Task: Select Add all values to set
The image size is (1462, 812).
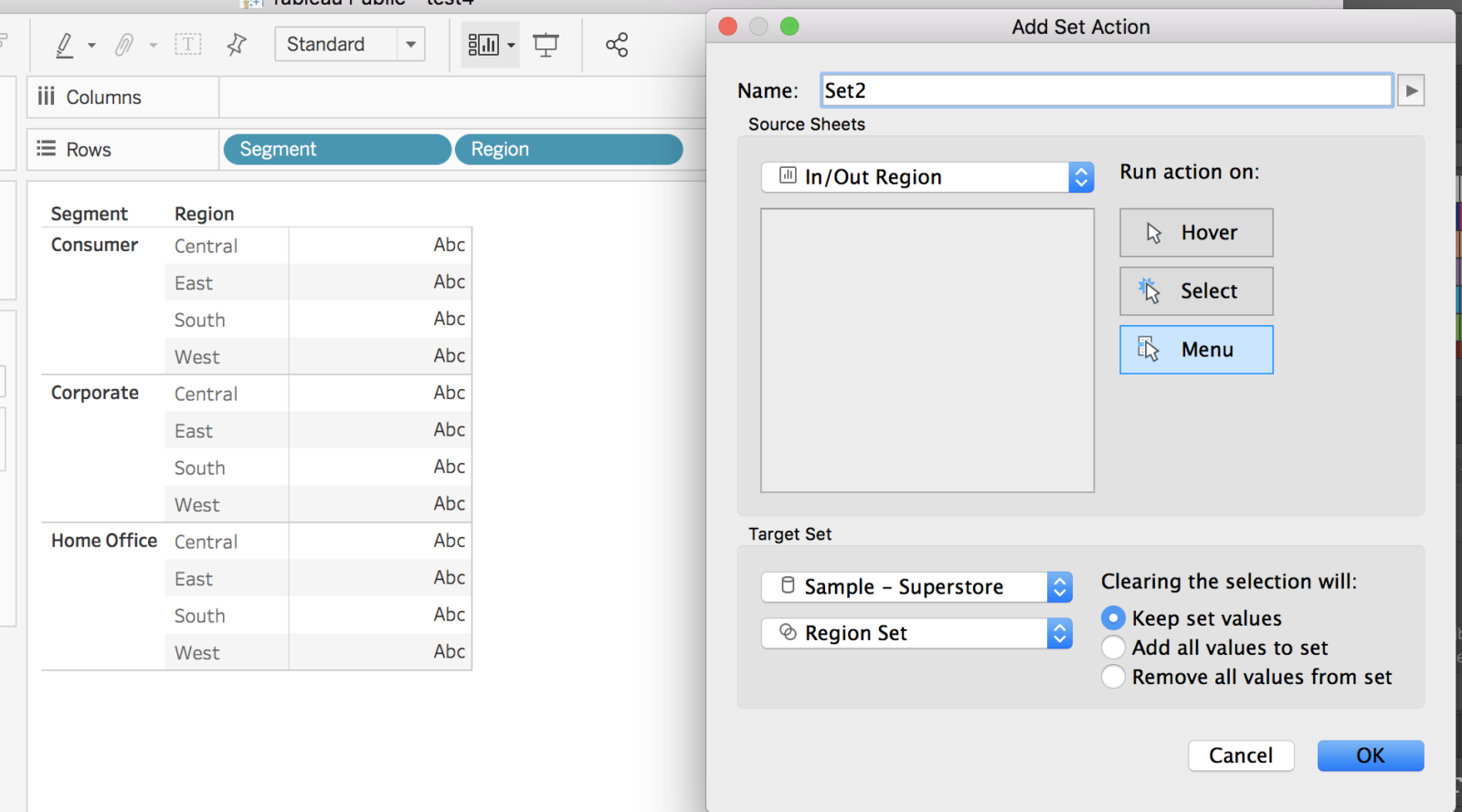Action: click(x=1113, y=648)
